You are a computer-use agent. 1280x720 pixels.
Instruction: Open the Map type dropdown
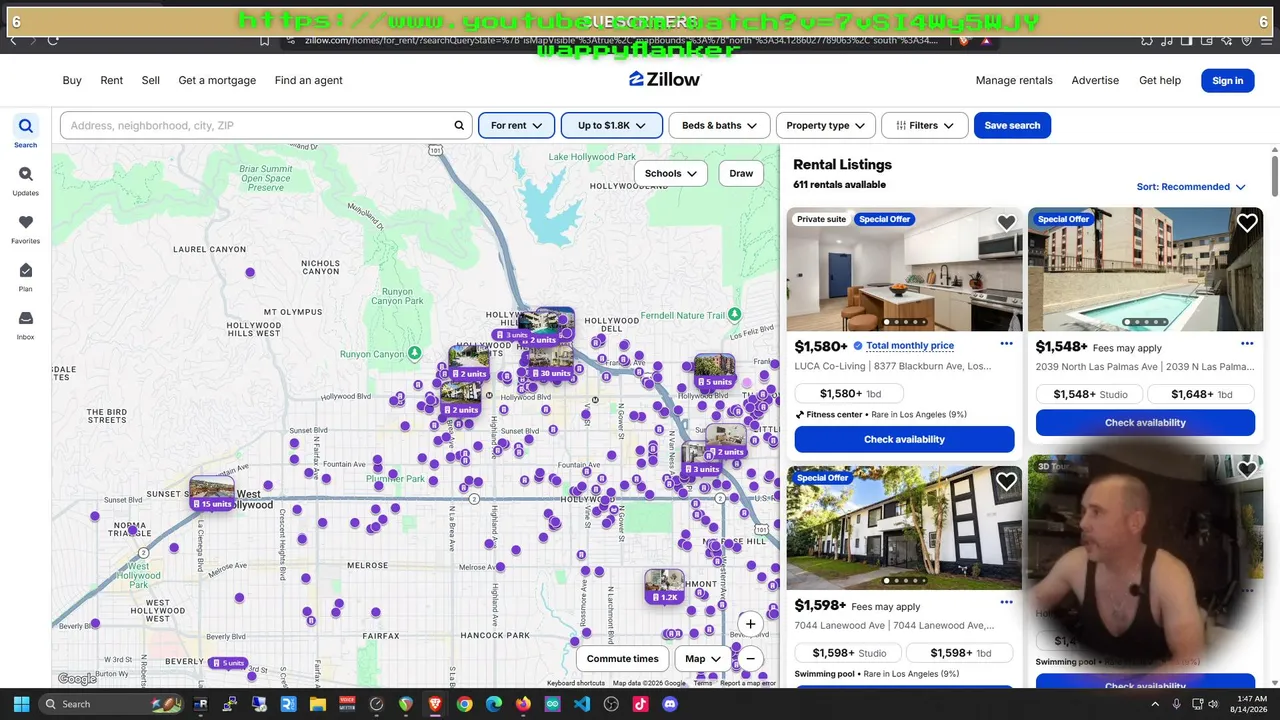click(703, 659)
